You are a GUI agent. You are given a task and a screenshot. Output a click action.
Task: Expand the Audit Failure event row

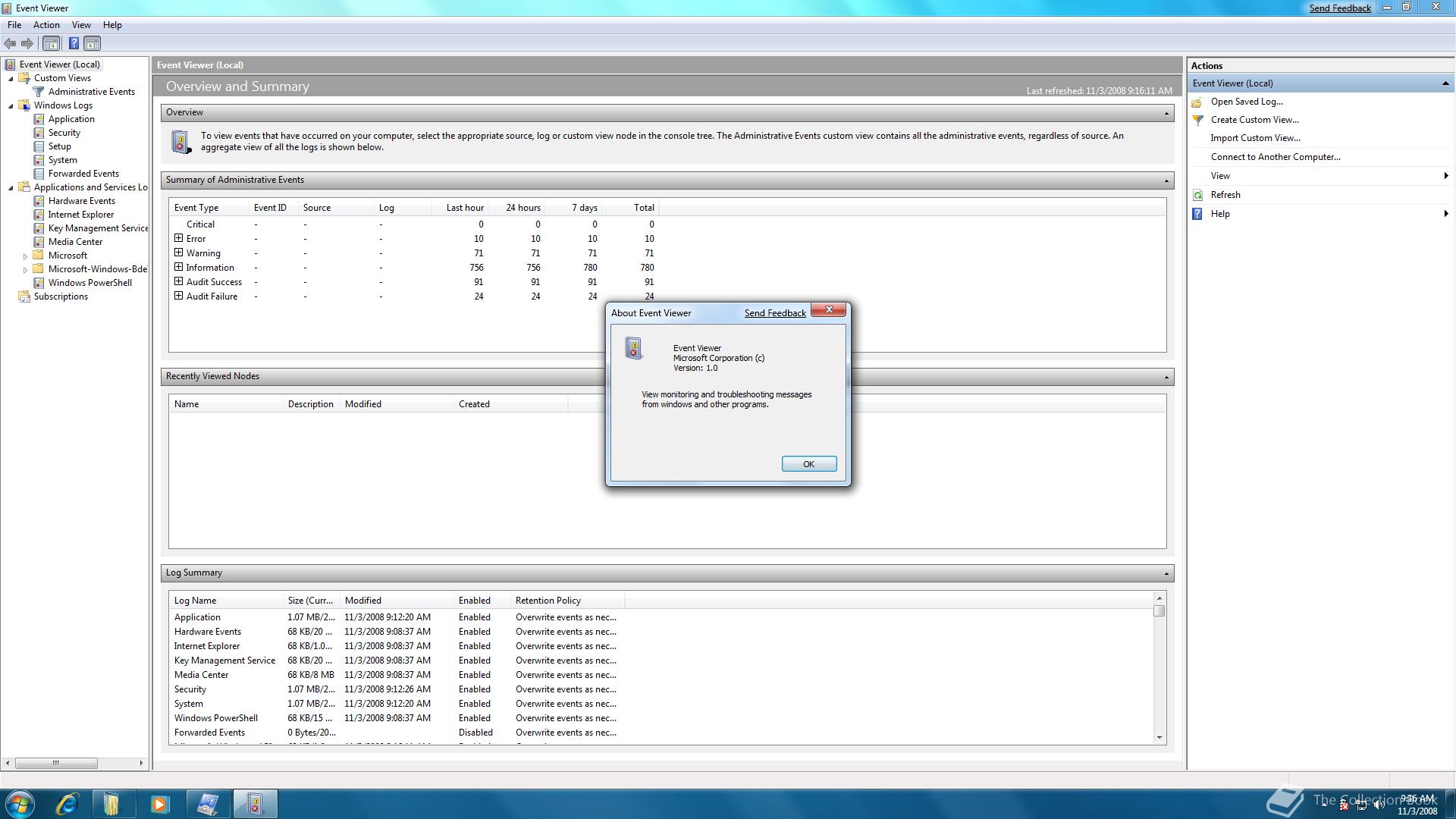click(x=179, y=296)
